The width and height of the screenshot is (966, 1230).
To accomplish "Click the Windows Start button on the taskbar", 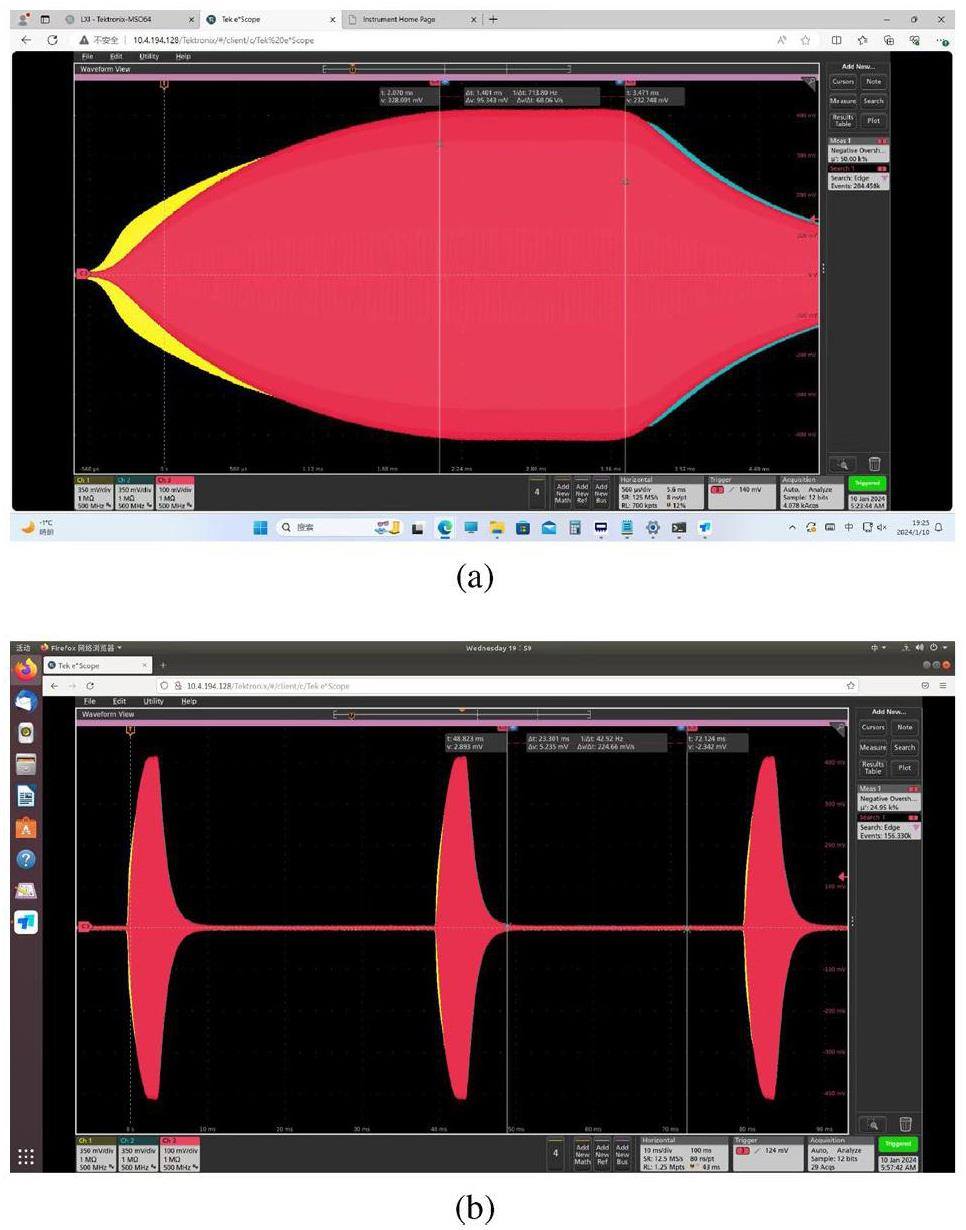I will tap(260, 527).
